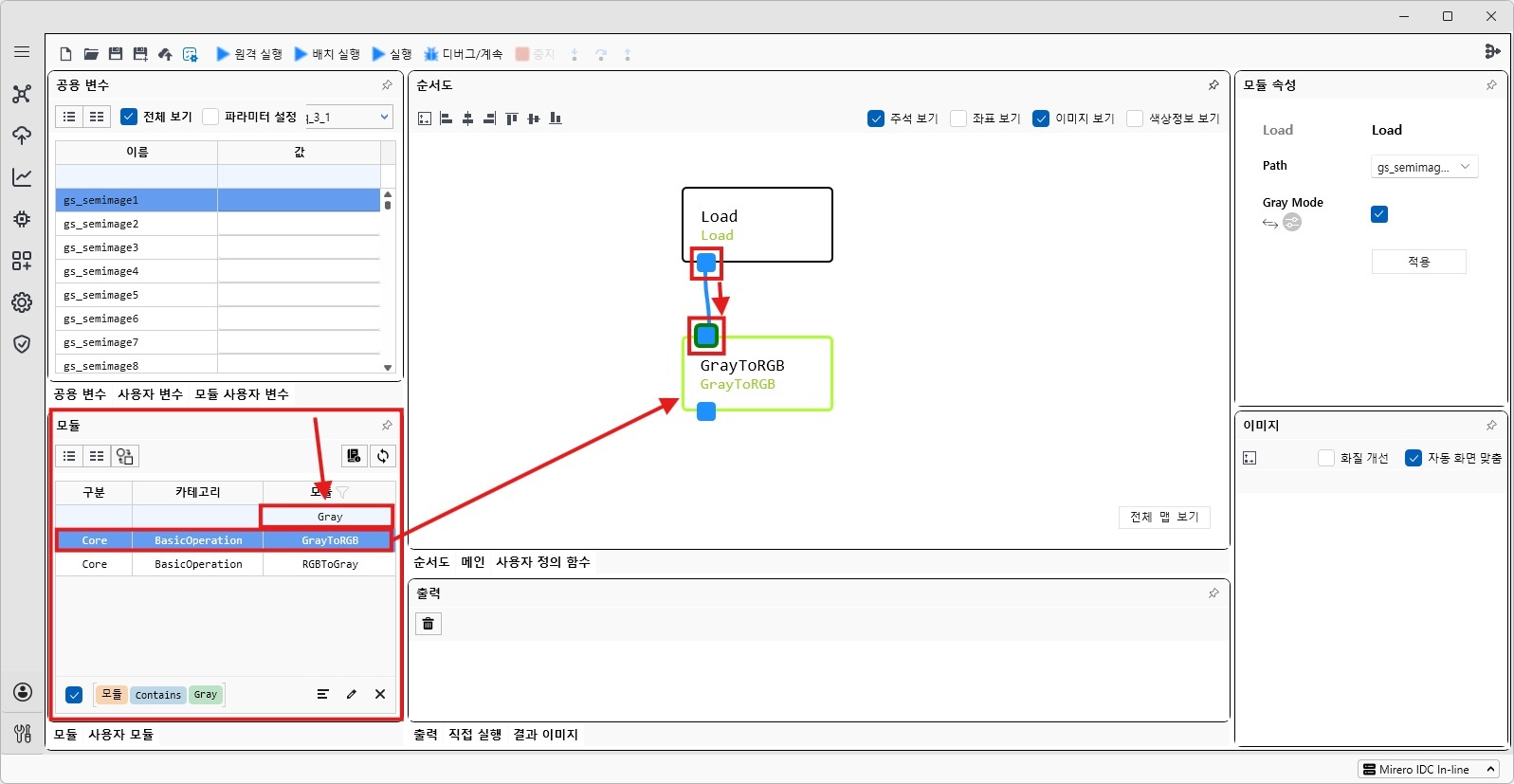The image size is (1514, 784).
Task: Open the Path dropdown in module properties
Action: (x=1424, y=167)
